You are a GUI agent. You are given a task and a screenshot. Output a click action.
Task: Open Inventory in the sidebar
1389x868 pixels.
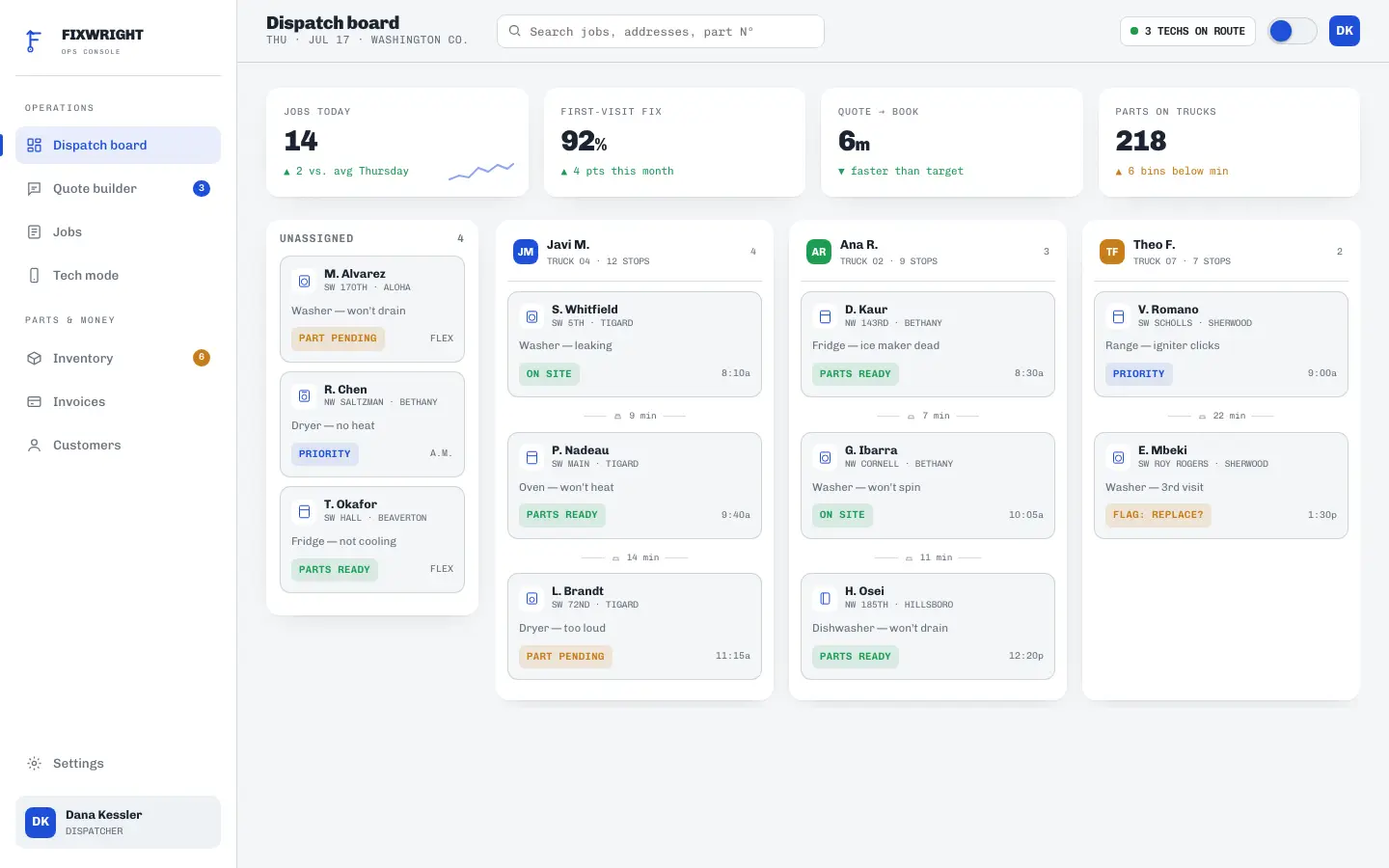click(x=118, y=359)
